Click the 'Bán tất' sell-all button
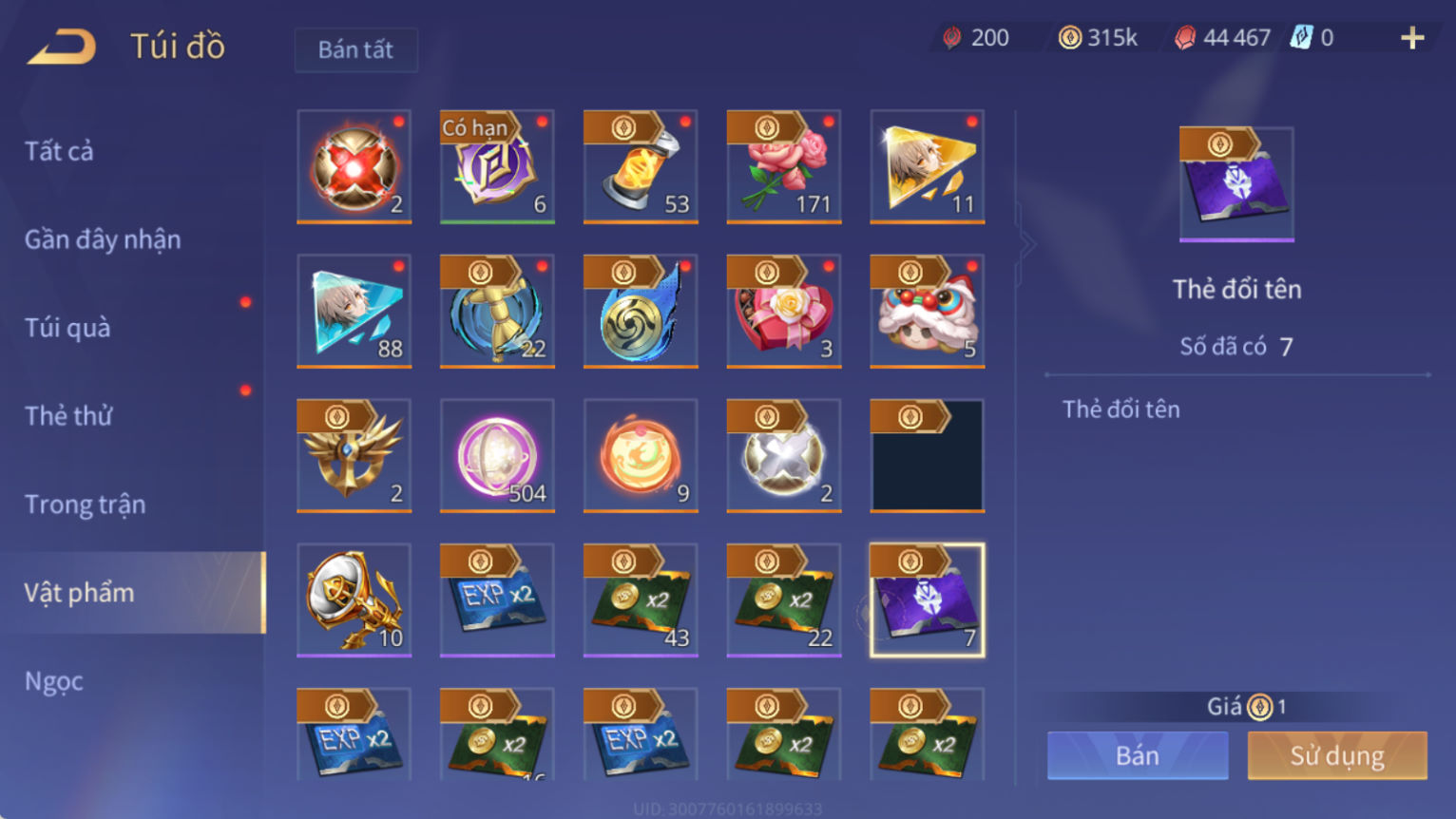Screen dimensions: 1456x819 point(355,49)
